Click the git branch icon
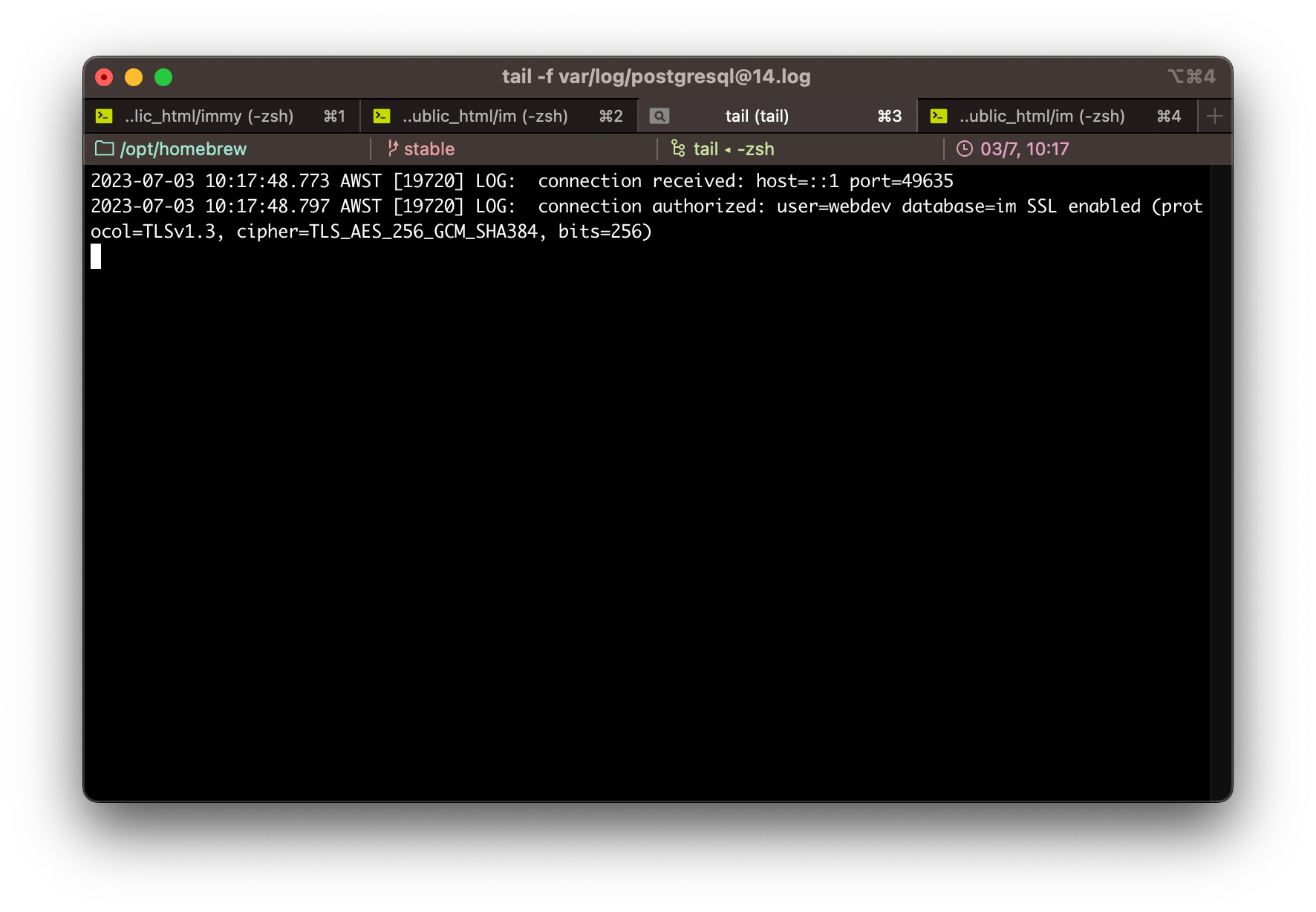 [x=393, y=149]
